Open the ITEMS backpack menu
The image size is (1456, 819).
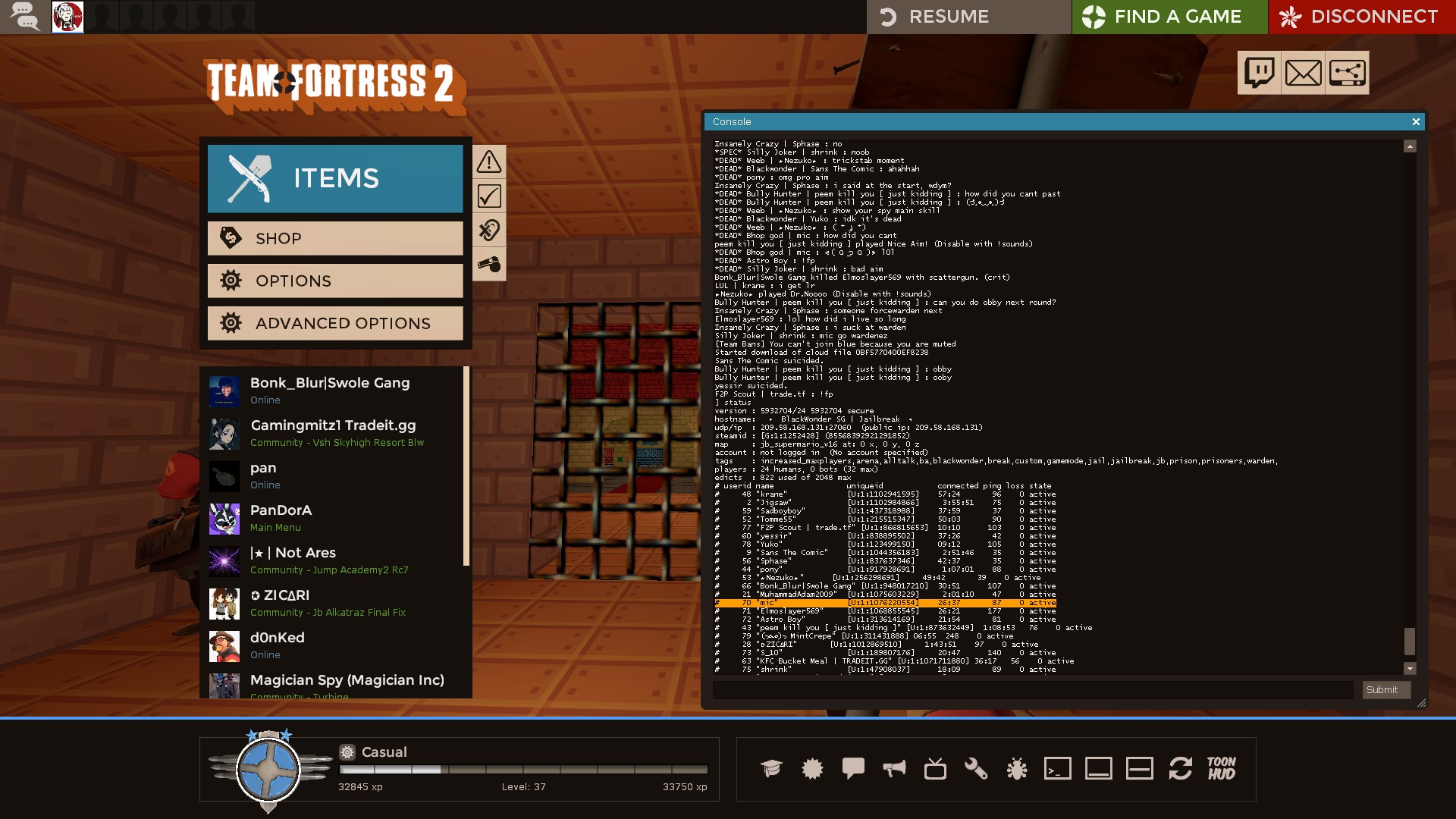[x=335, y=178]
